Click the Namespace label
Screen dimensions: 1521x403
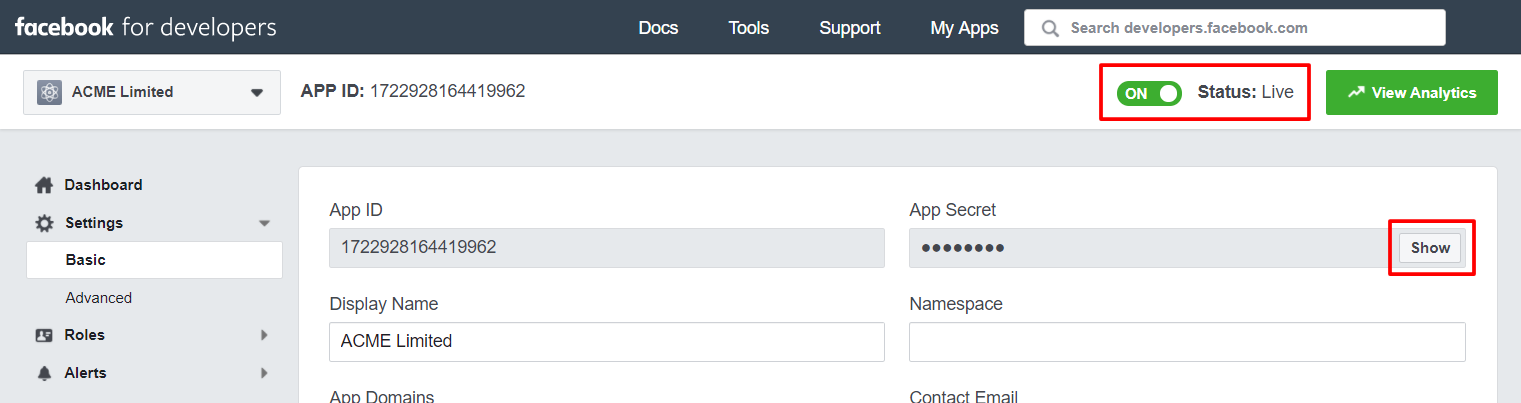point(956,304)
